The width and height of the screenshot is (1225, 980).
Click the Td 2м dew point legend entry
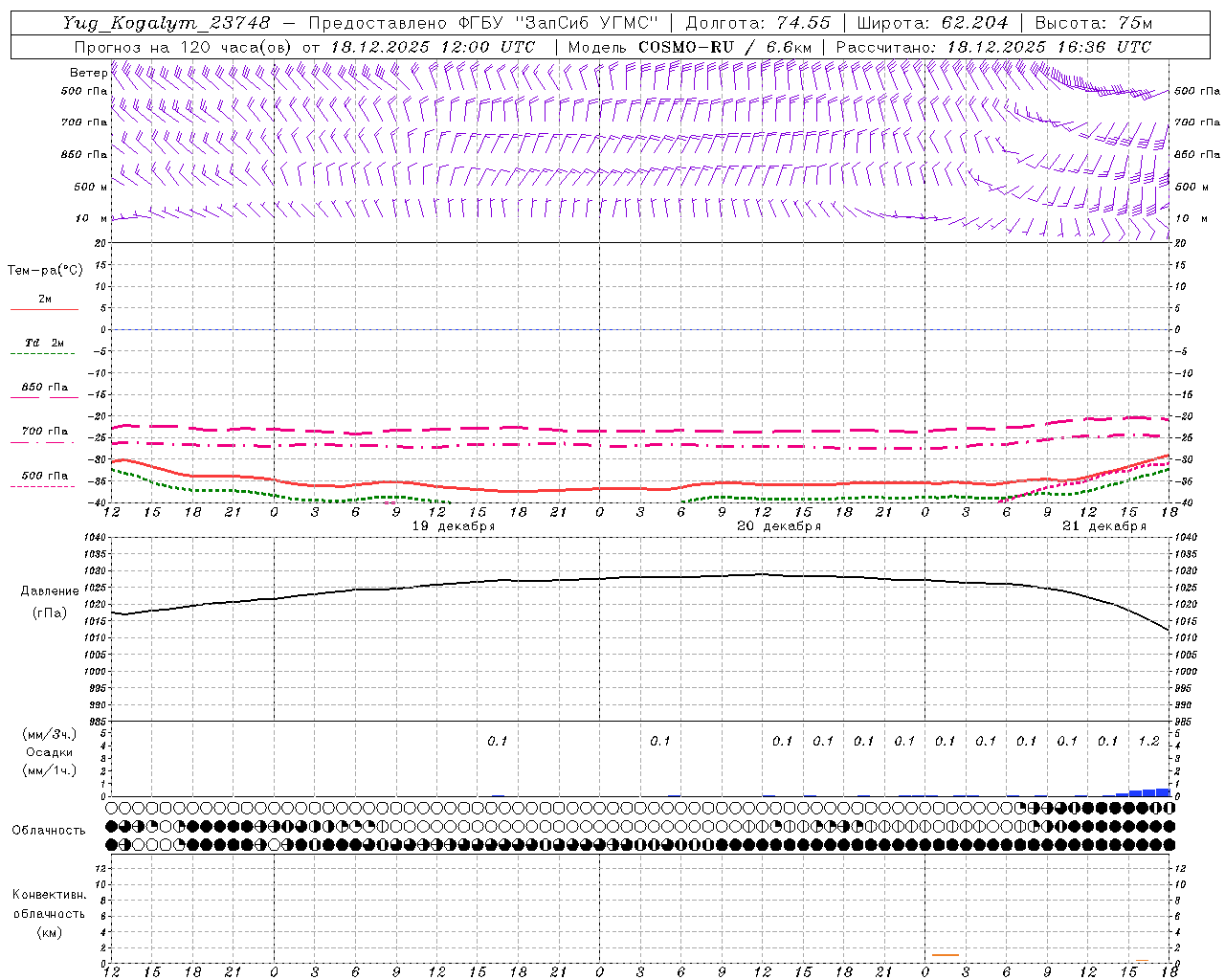[44, 343]
